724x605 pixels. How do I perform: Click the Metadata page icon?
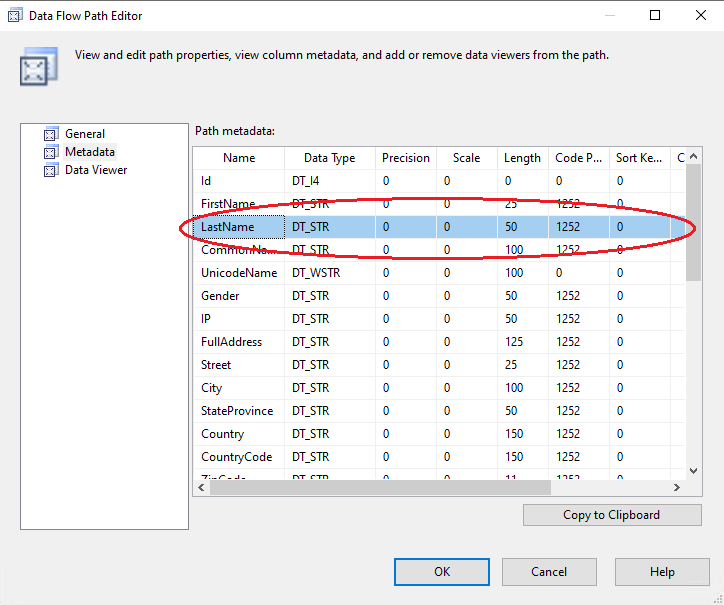point(51,152)
